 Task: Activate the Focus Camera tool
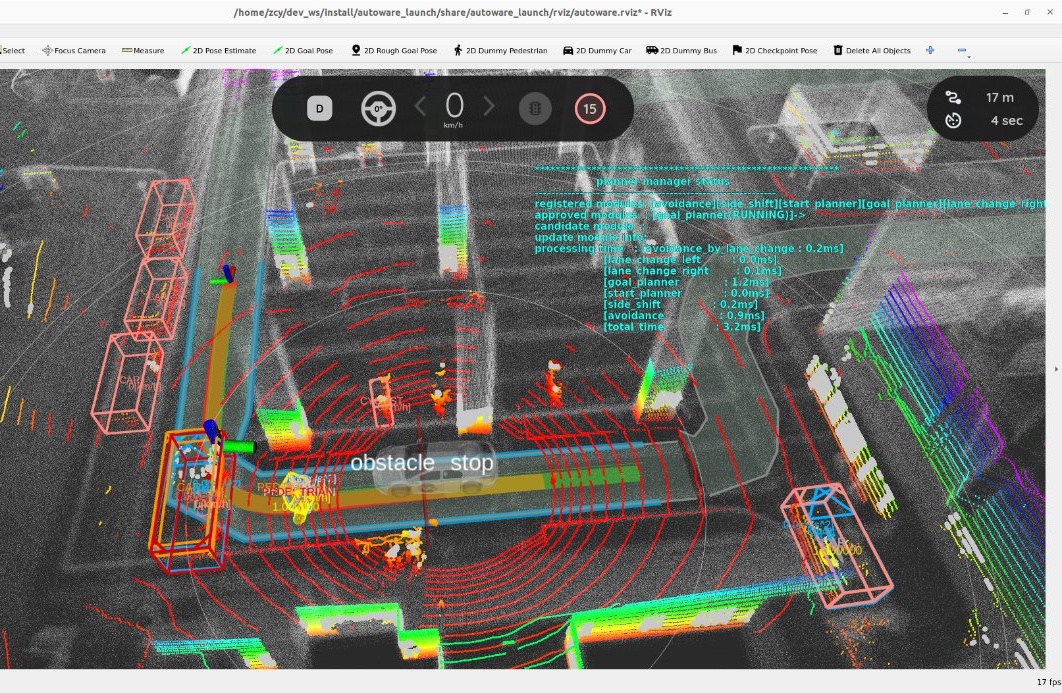(73, 50)
